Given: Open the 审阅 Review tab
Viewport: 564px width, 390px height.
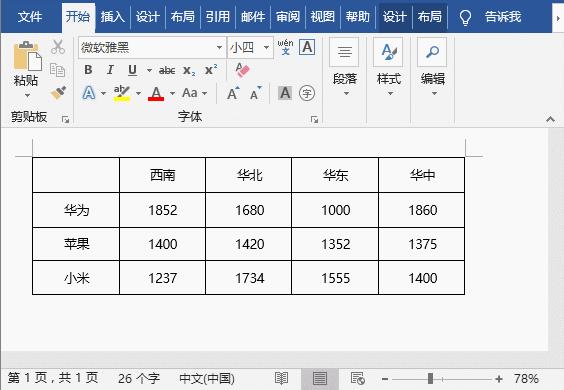Looking at the screenshot, I should click(x=288, y=17).
